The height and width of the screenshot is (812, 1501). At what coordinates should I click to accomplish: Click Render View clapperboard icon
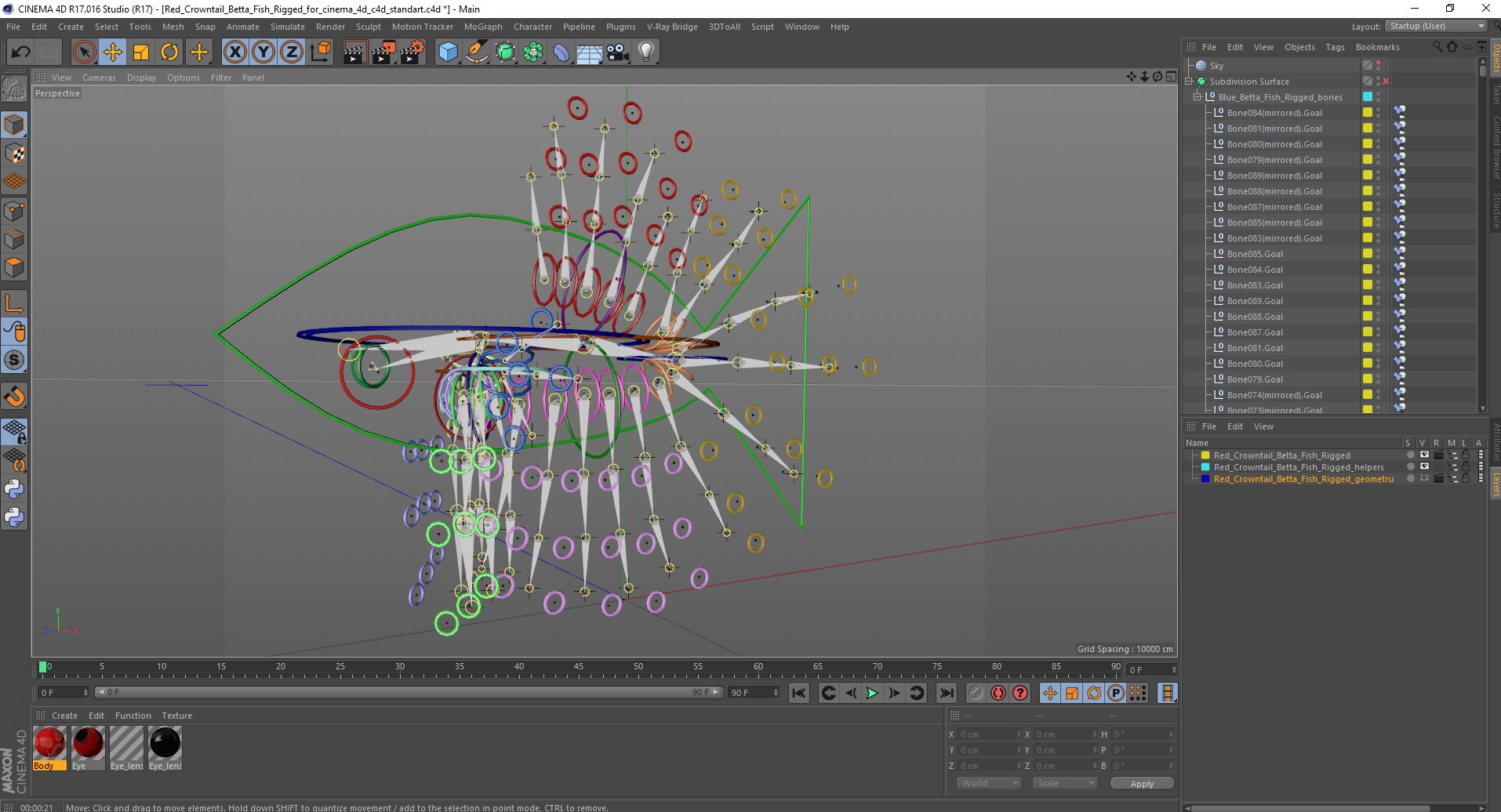355,53
